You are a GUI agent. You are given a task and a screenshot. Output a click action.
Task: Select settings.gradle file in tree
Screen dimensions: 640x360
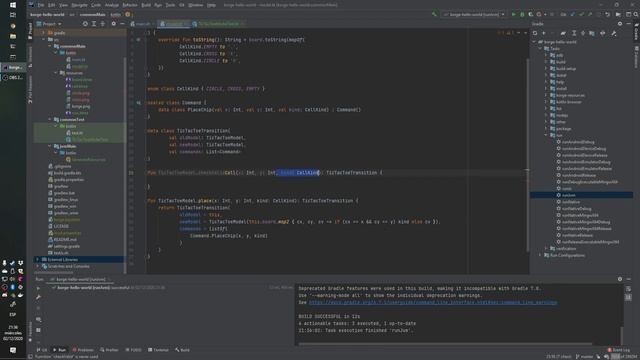67,246
